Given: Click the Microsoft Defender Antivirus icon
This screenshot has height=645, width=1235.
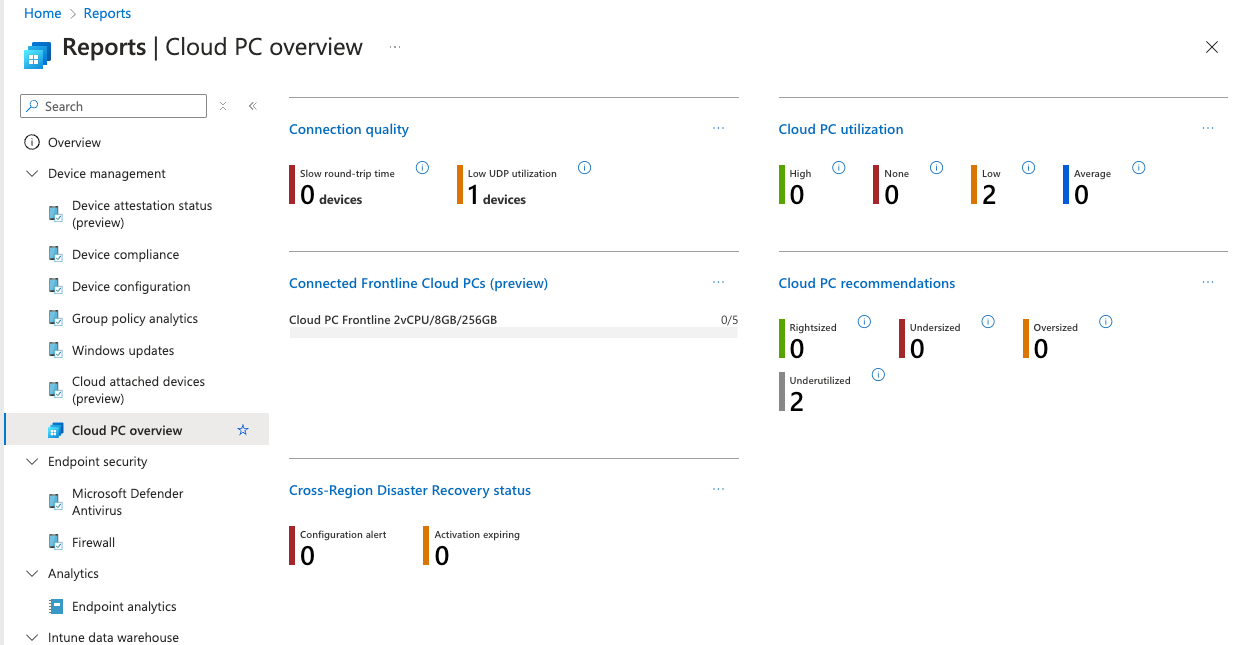Looking at the screenshot, I should tap(56, 502).
